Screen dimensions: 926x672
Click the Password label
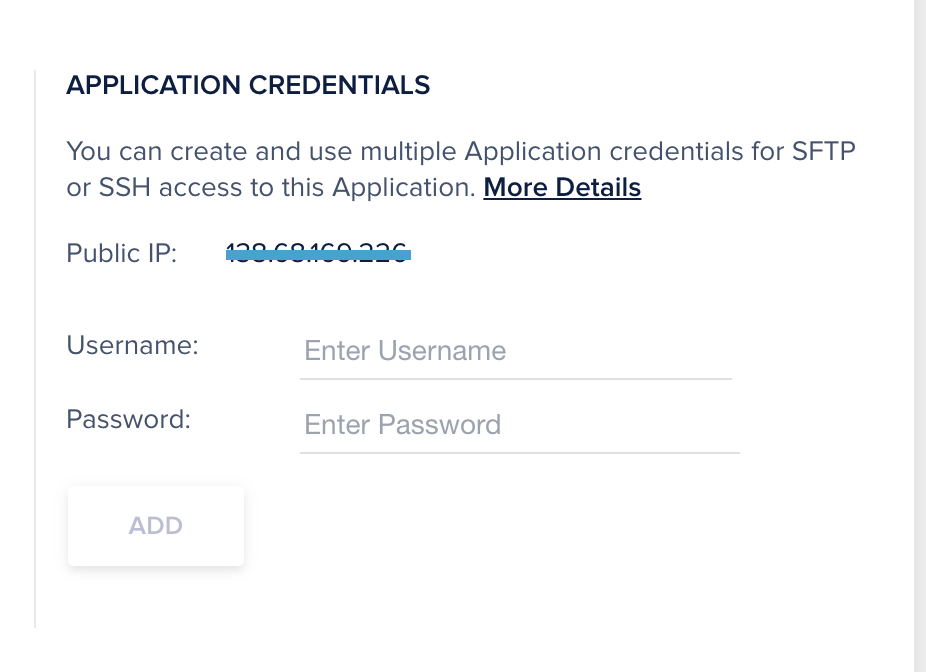[127, 419]
